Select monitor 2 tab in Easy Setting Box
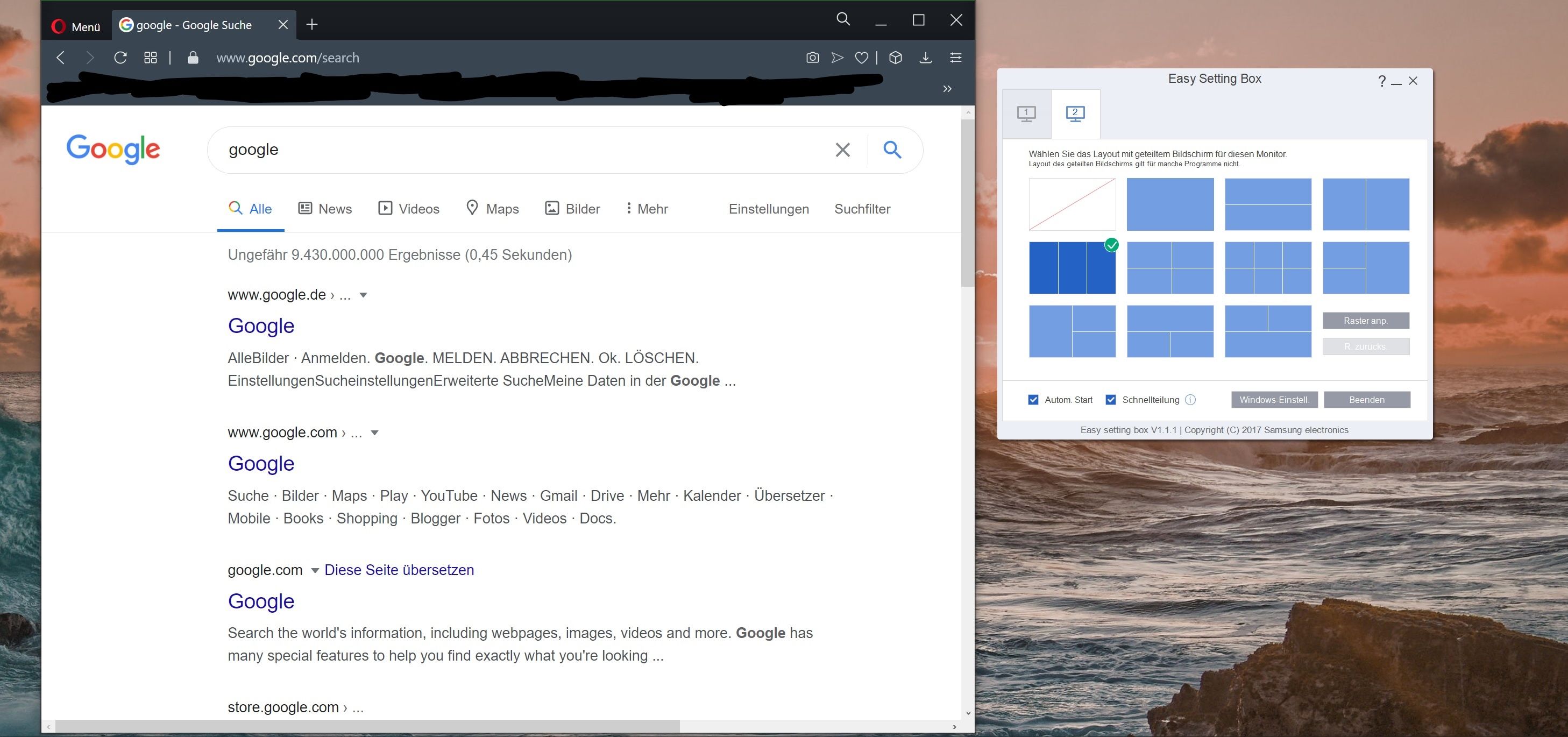1568x737 pixels. [1075, 114]
